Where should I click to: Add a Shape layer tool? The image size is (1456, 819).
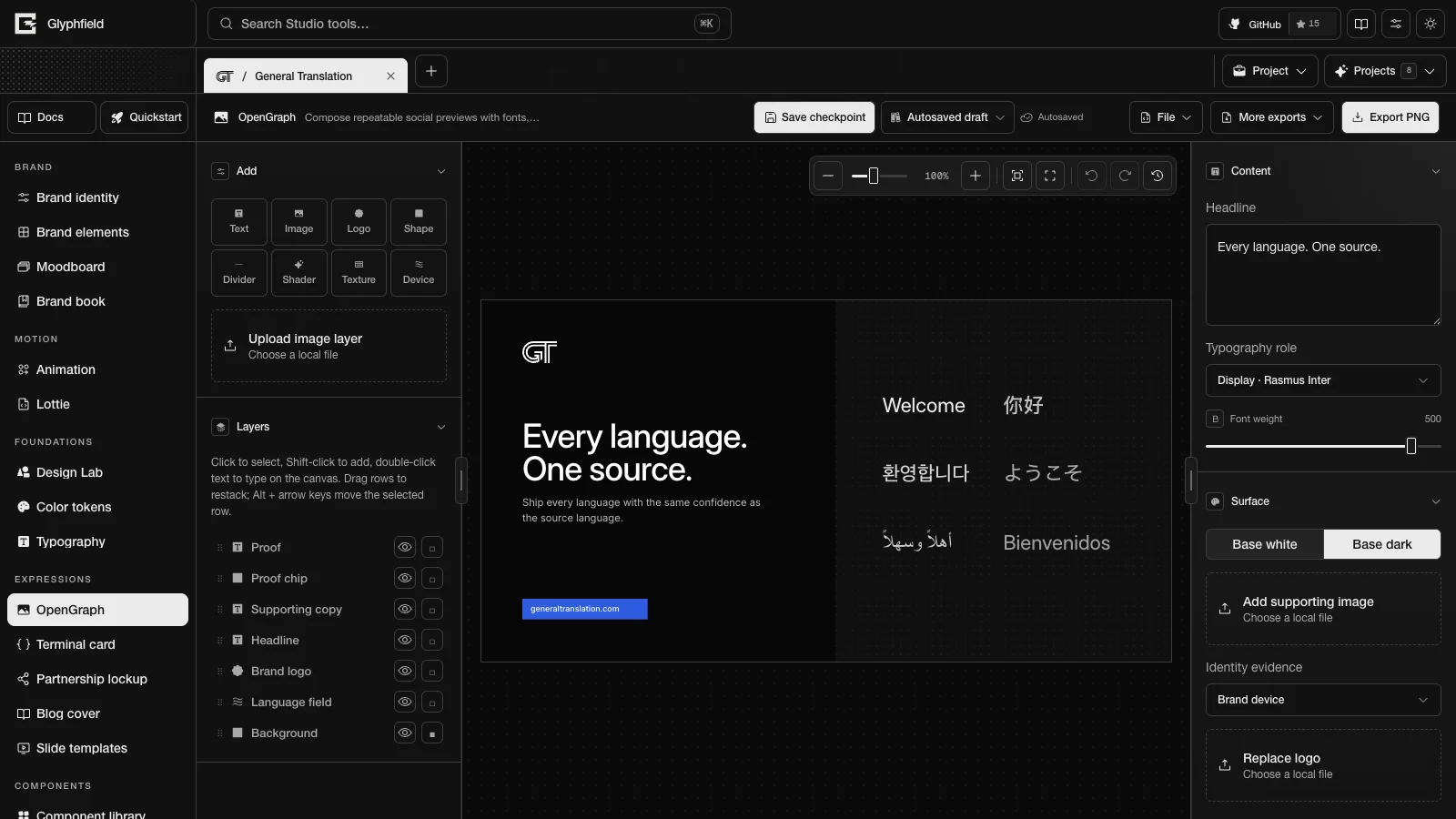419,222
